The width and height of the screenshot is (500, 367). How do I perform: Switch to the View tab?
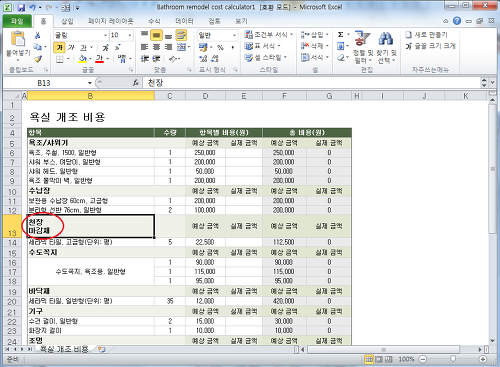click(241, 21)
